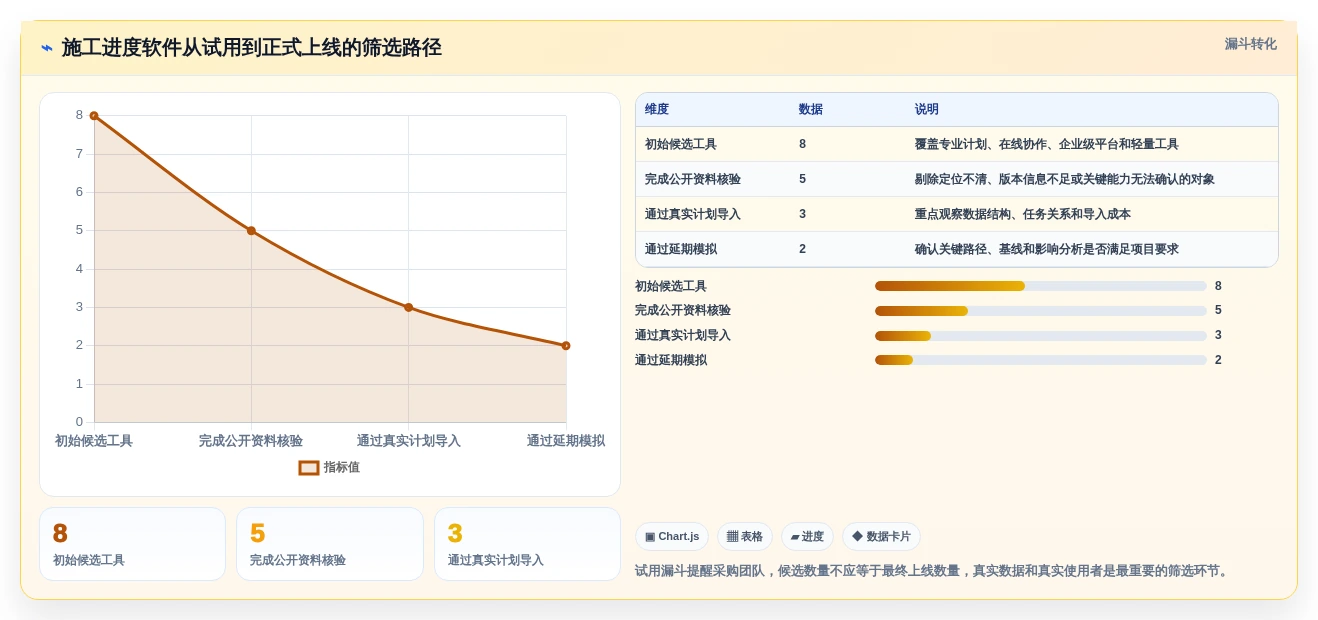This screenshot has width=1318, height=620.
Task: Select the 说明 column header
Action: 927,110
